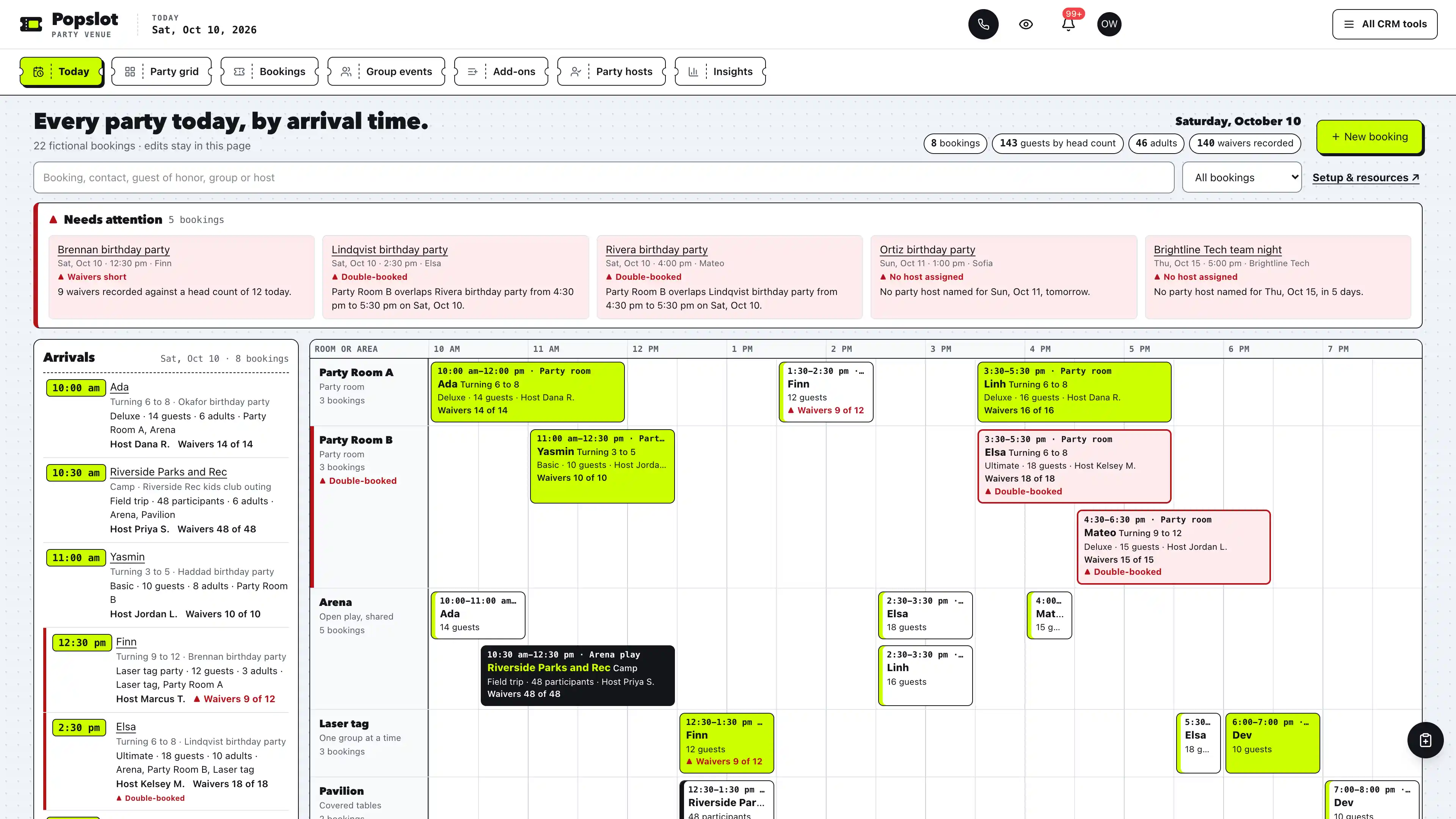Click the New booking button
Viewport: 1456px width, 819px height.
coord(1369,137)
